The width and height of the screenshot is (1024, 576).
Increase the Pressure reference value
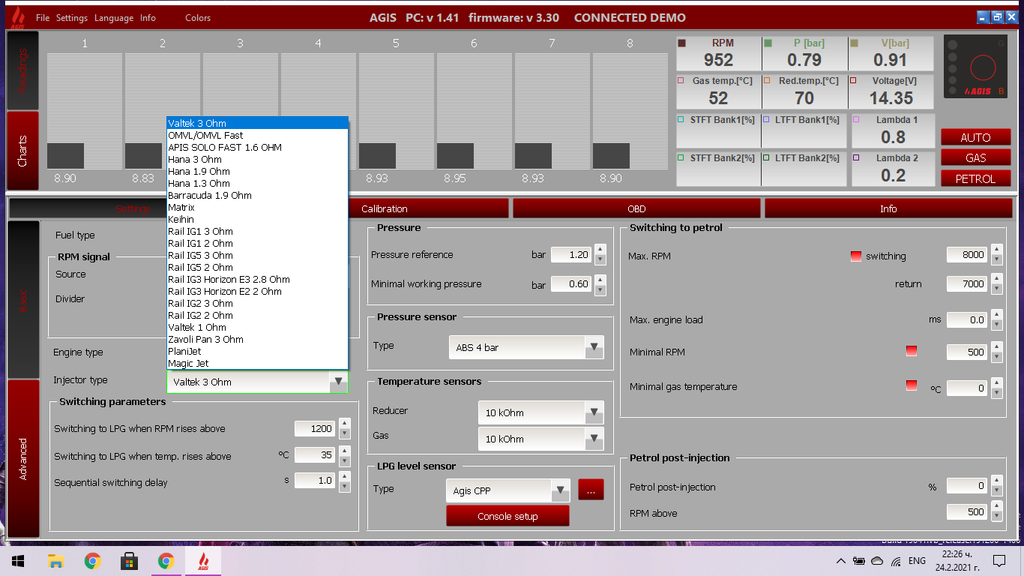[600, 249]
